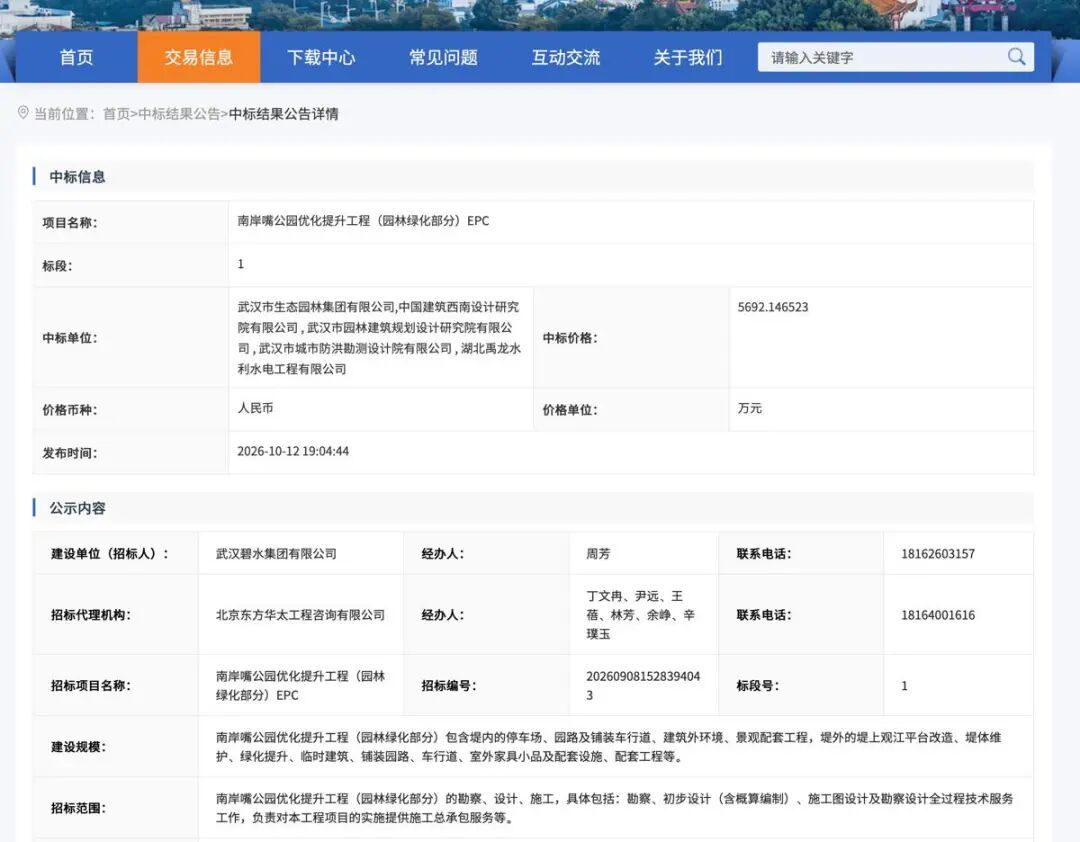Open 常见问题 menu item
Screen dimensions: 1080x842
click(444, 57)
